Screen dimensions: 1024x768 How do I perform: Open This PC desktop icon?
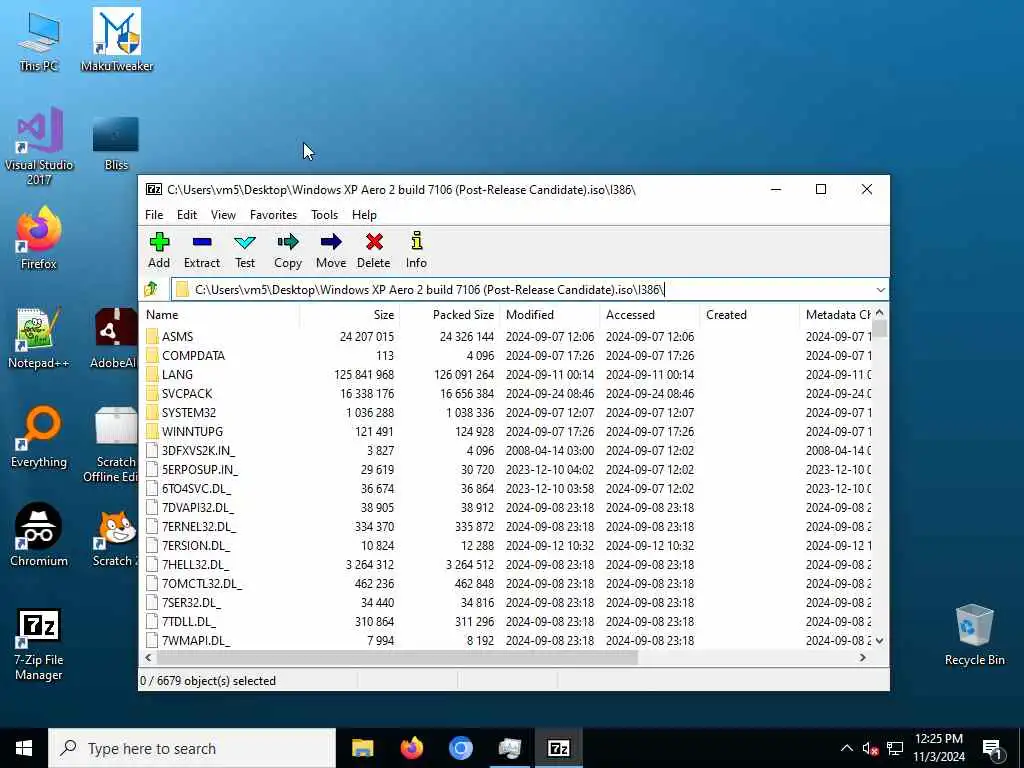point(39,42)
